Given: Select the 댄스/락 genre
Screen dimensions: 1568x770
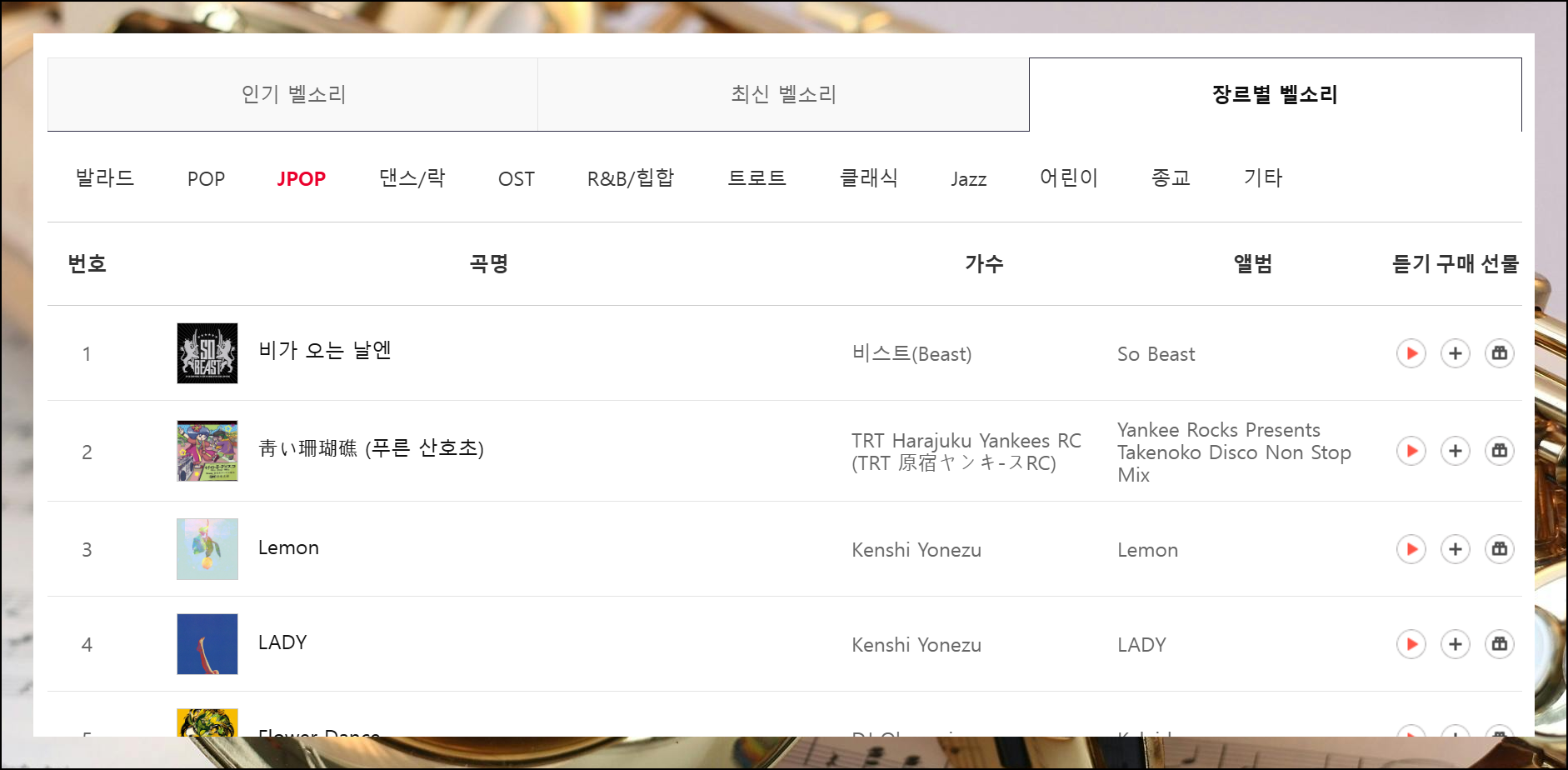Looking at the screenshot, I should 412,178.
